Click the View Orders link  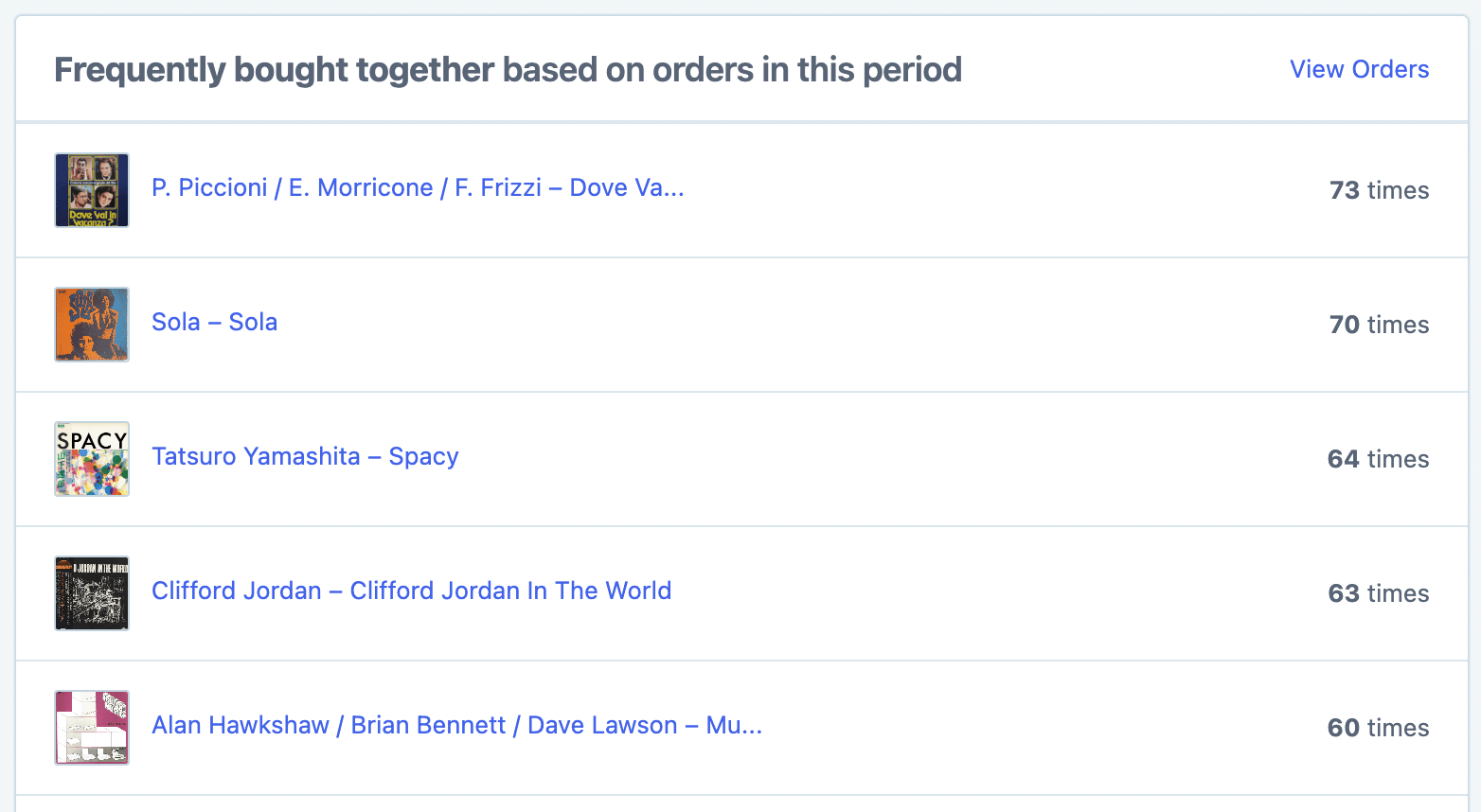[1359, 69]
